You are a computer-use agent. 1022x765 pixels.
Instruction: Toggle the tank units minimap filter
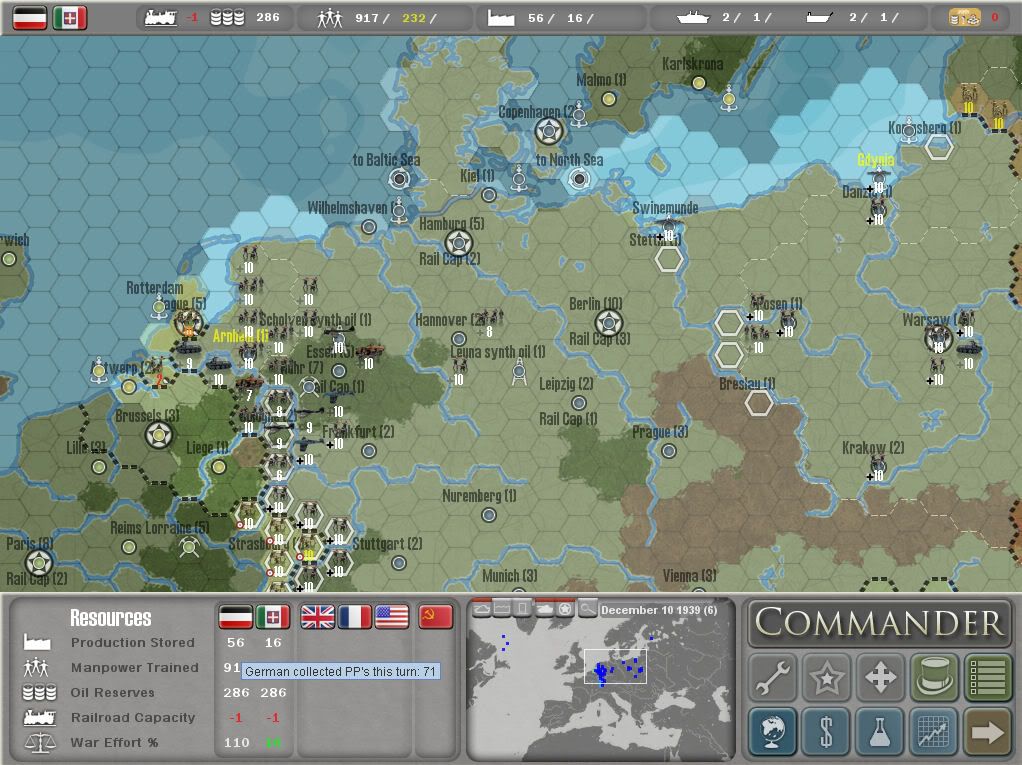click(x=545, y=609)
